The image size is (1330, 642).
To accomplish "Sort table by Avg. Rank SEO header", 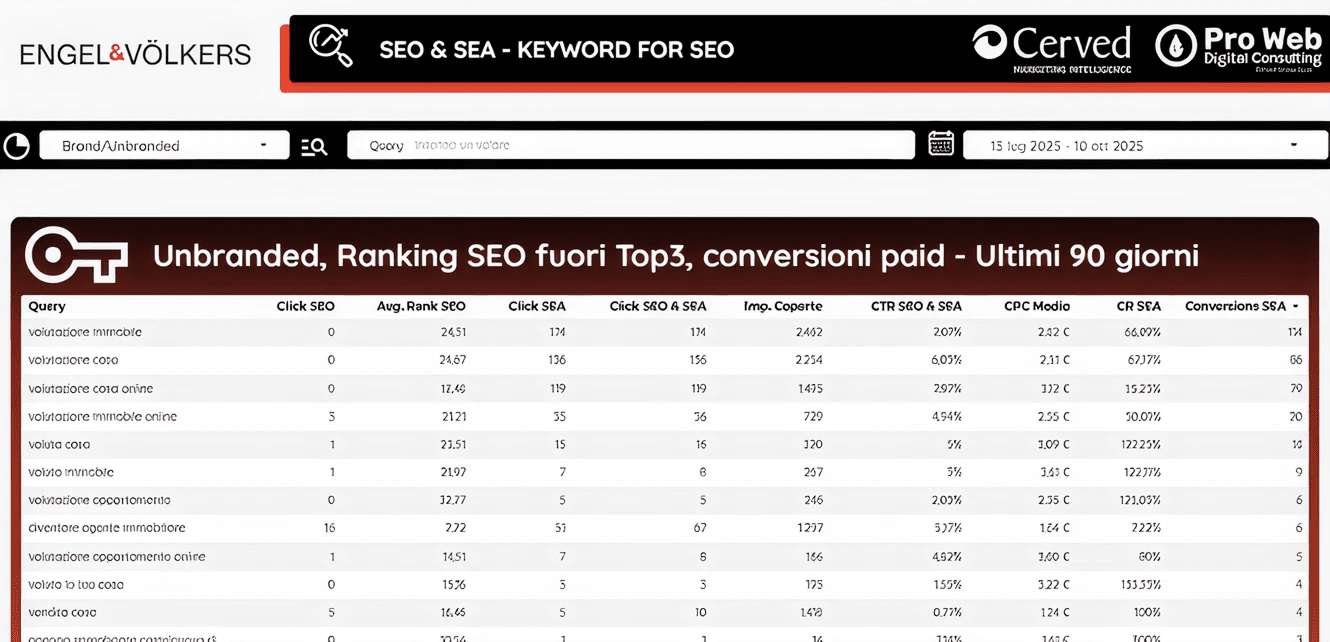I will click(x=421, y=307).
